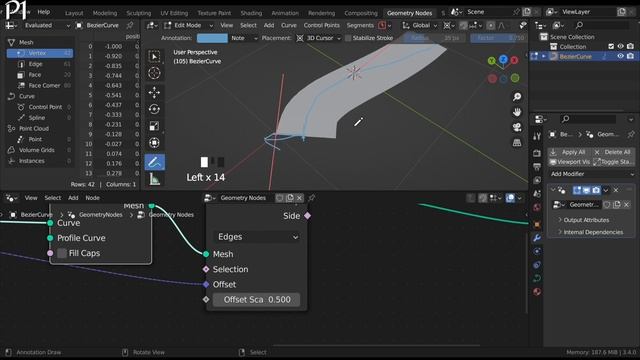
Task: Open the Edit Mode dropdown
Action: 188,25
